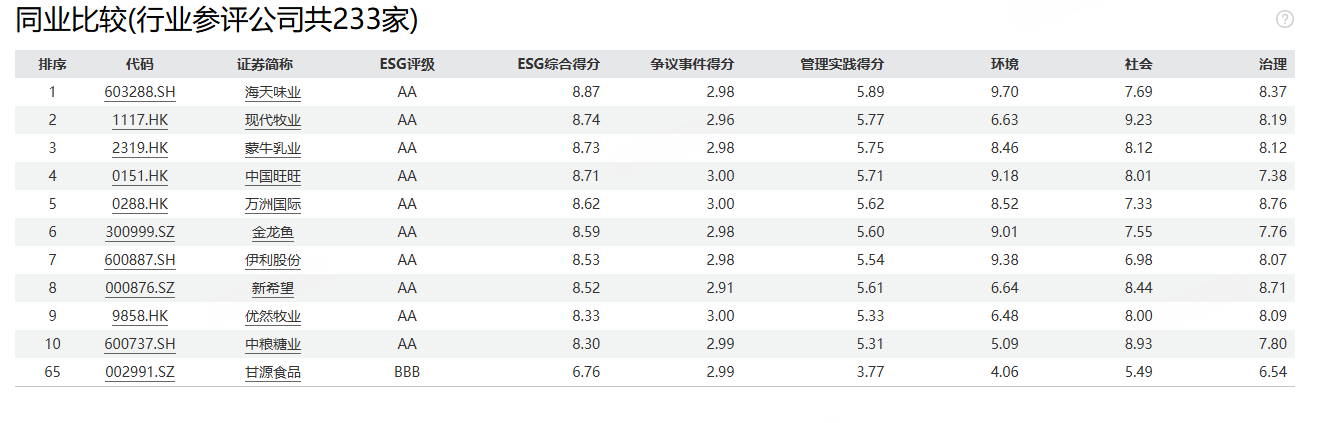Open the 金龙鱼 company link
1317x423 pixels.
273,232
